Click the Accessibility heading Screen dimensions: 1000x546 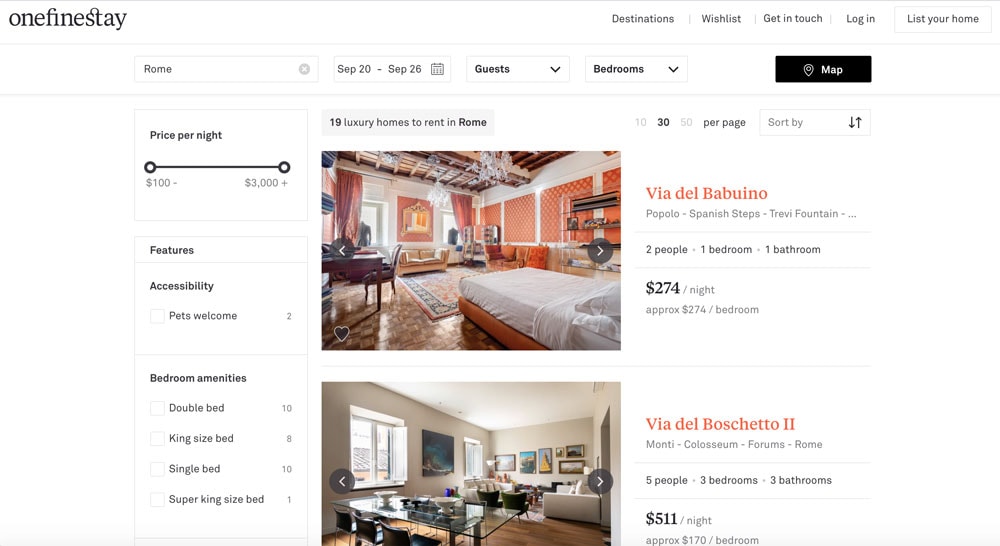pyautogui.click(x=182, y=286)
